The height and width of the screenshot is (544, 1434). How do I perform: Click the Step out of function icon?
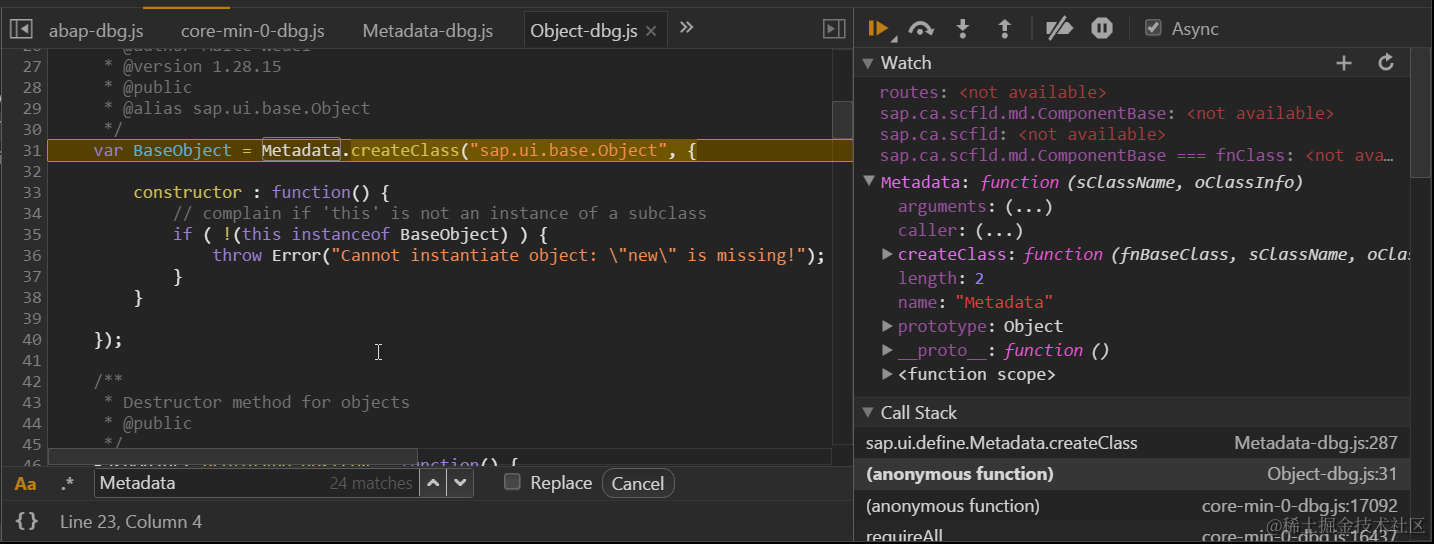click(x=1005, y=29)
